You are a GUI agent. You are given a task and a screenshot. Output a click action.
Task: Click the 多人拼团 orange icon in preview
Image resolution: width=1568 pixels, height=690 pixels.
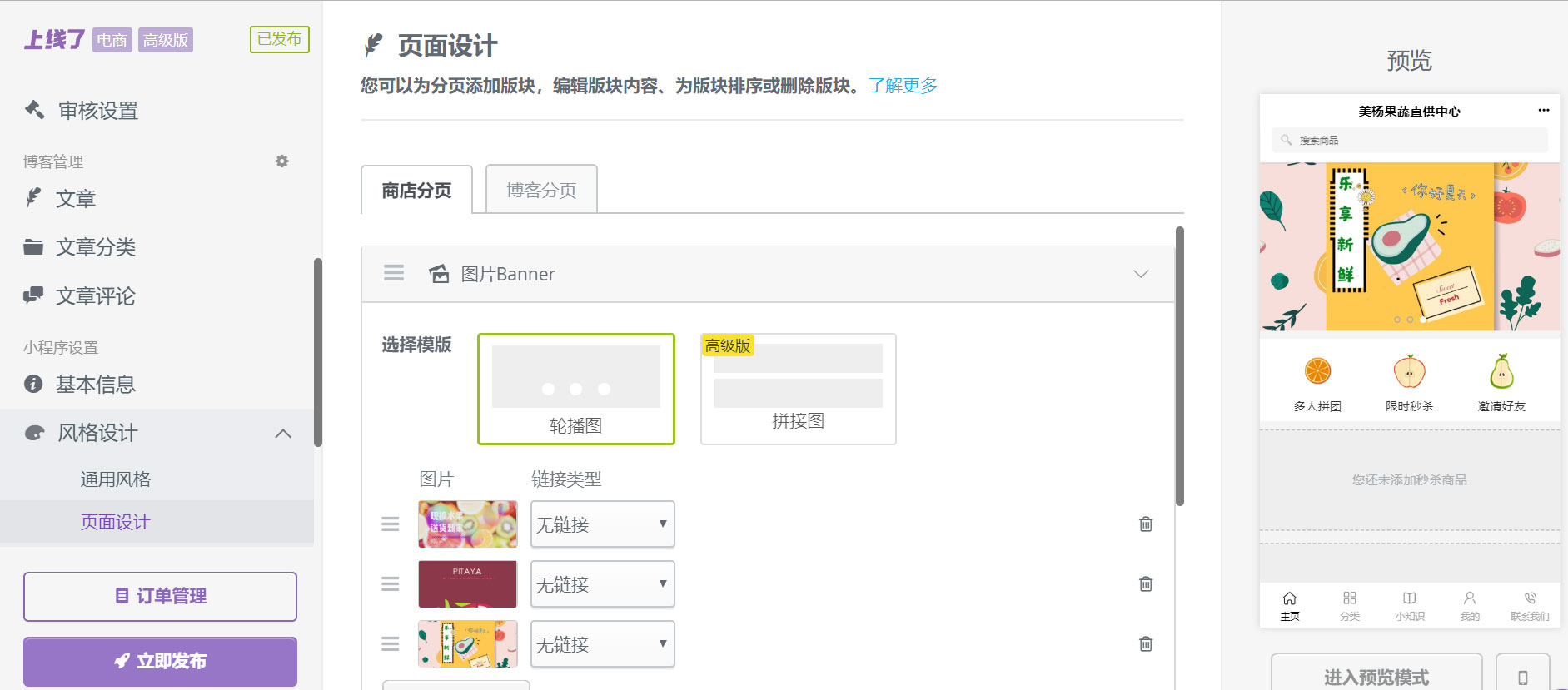coord(1317,371)
